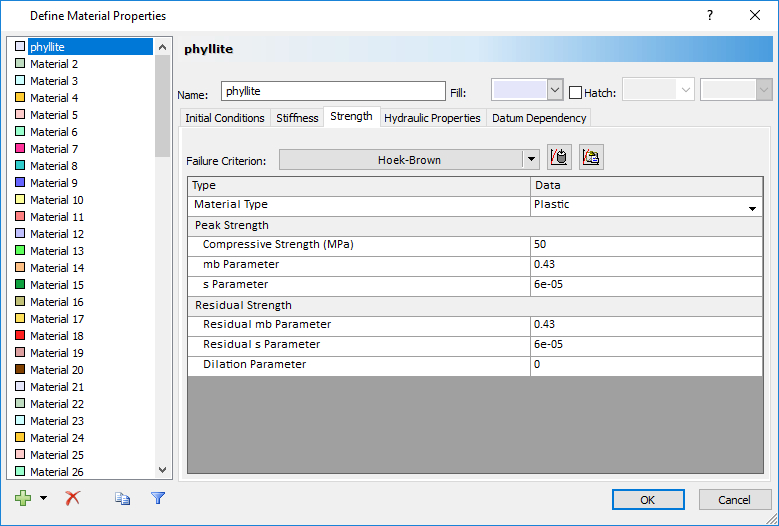779x526 pixels.
Task: Switch to the Stiffness tab
Action: 297,118
